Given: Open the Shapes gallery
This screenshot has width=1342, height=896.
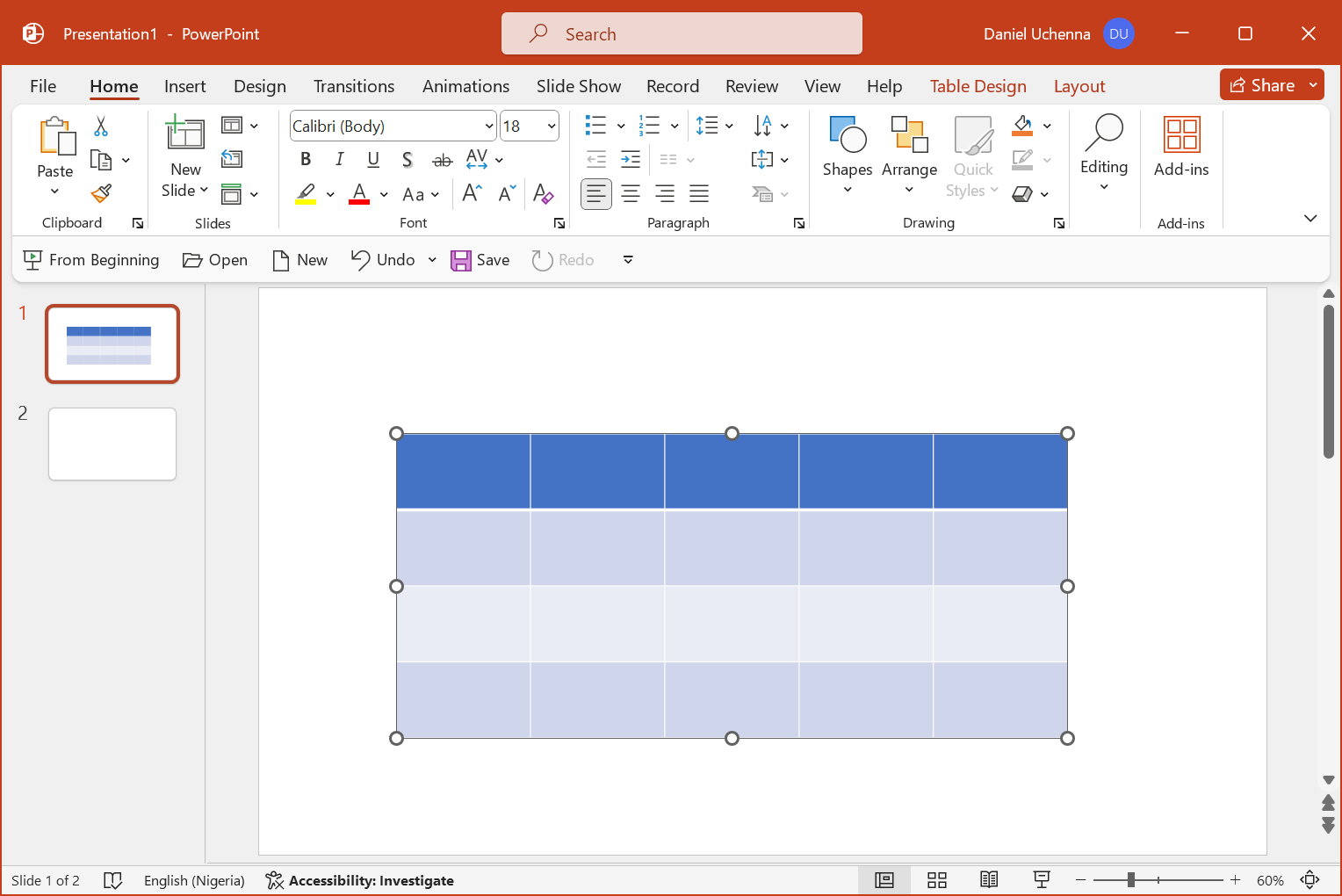Looking at the screenshot, I should click(847, 155).
